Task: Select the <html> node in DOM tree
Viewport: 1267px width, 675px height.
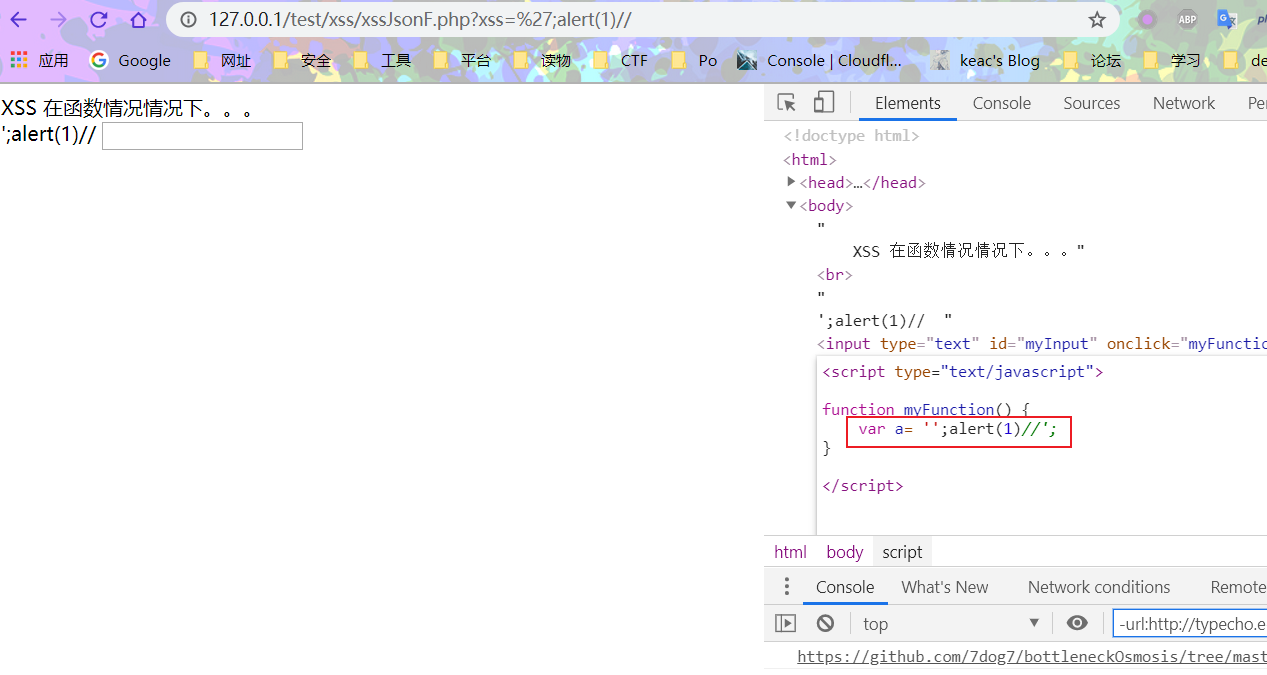Action: click(x=810, y=160)
